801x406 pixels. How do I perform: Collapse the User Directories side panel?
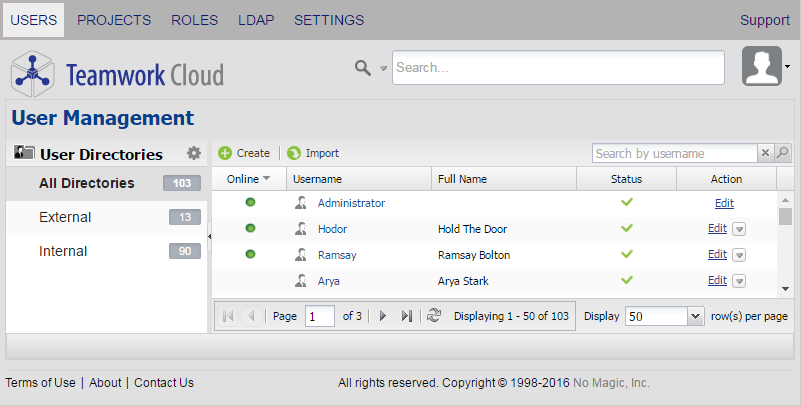(x=210, y=236)
